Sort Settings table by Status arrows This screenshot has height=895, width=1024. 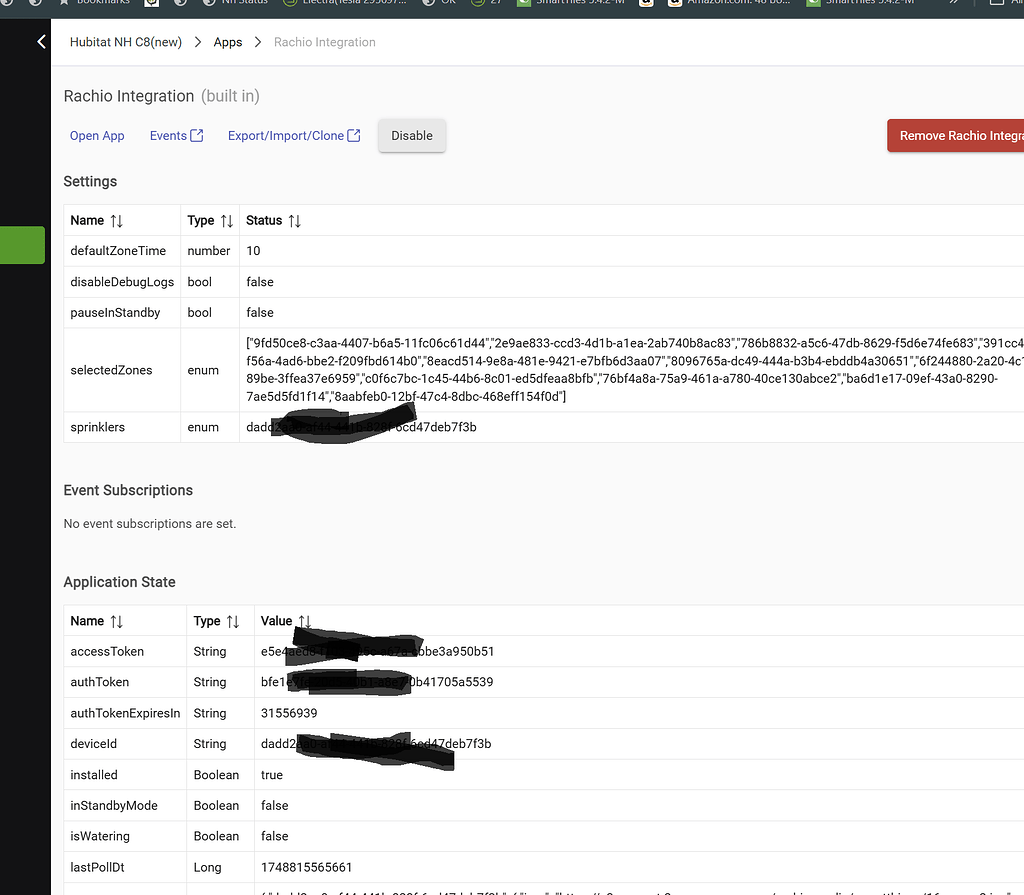(x=294, y=221)
